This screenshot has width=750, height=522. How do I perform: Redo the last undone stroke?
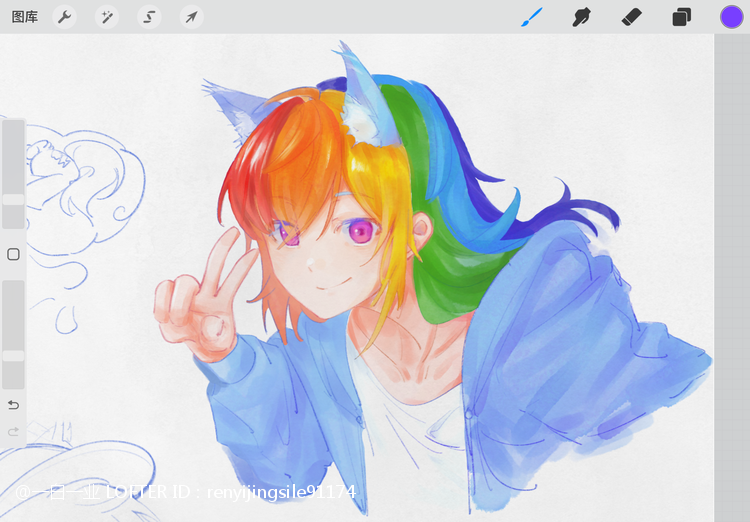13,432
